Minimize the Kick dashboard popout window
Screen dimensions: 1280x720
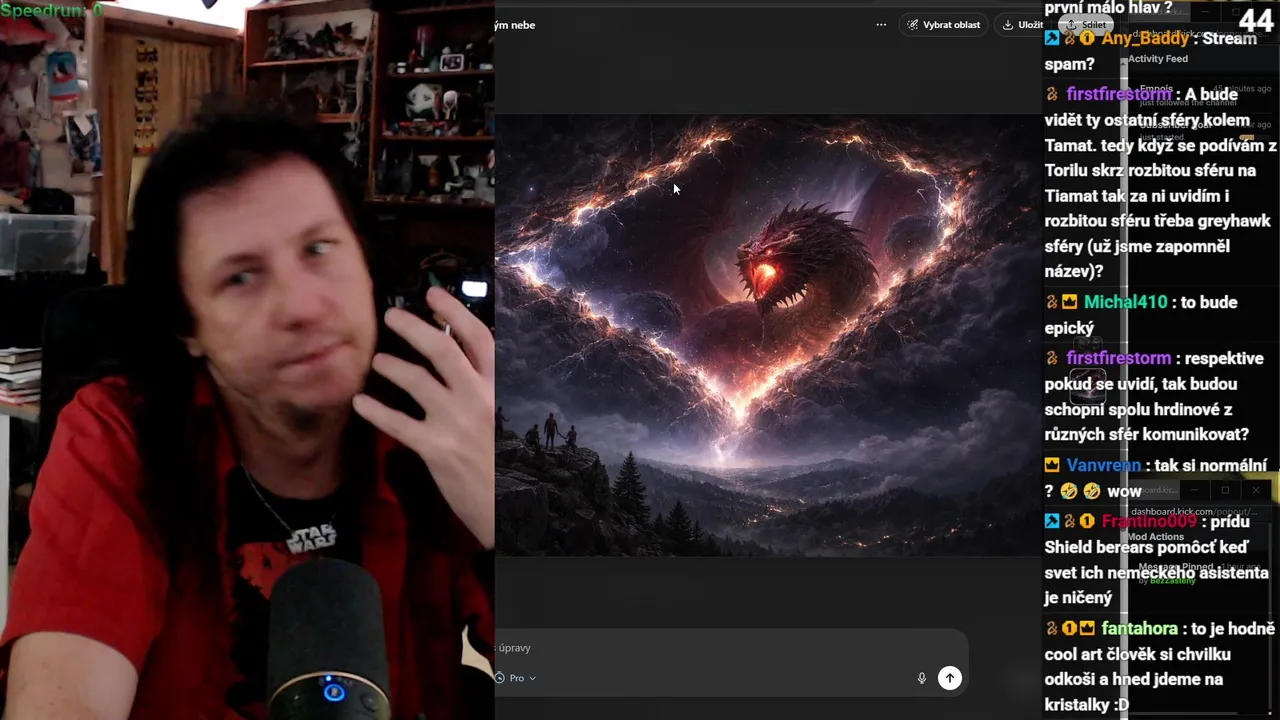click(x=1194, y=490)
